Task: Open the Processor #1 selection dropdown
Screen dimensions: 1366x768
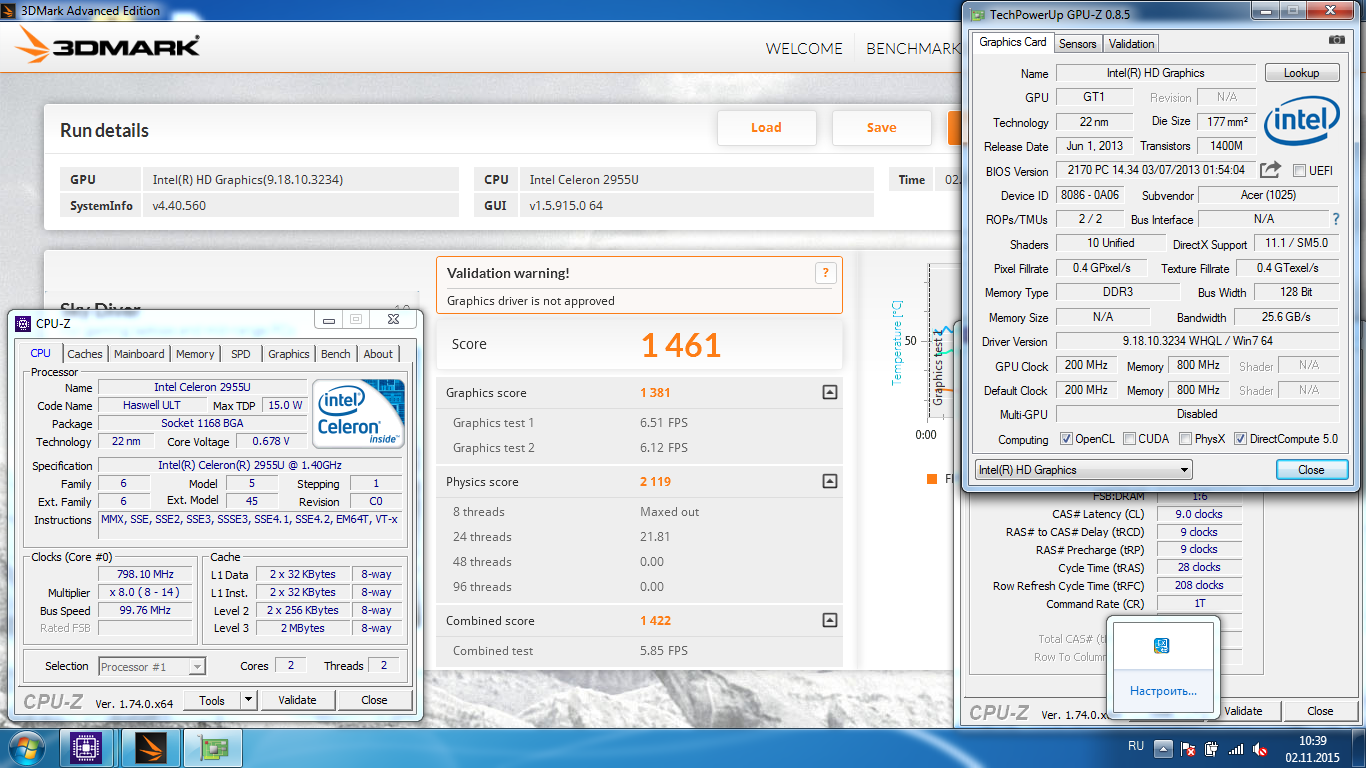Action: pos(153,666)
